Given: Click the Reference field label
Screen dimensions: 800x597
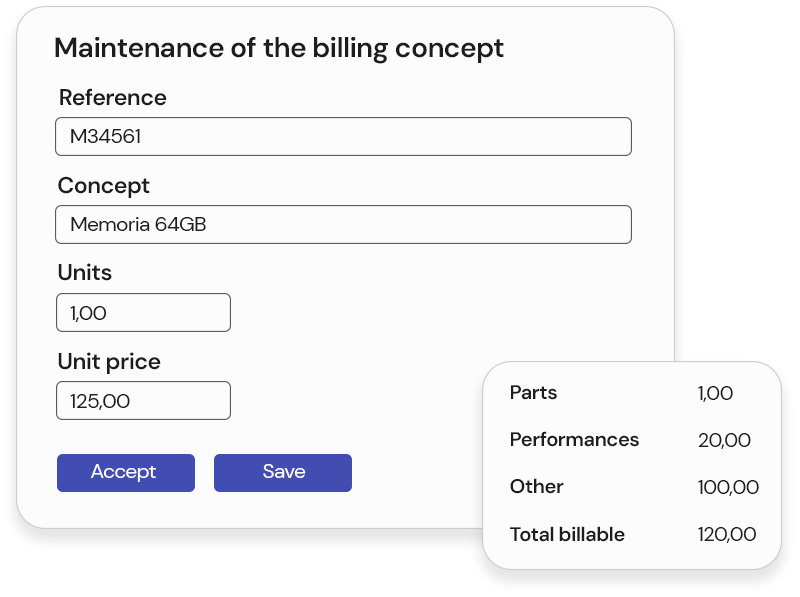Looking at the screenshot, I should click(x=112, y=98).
